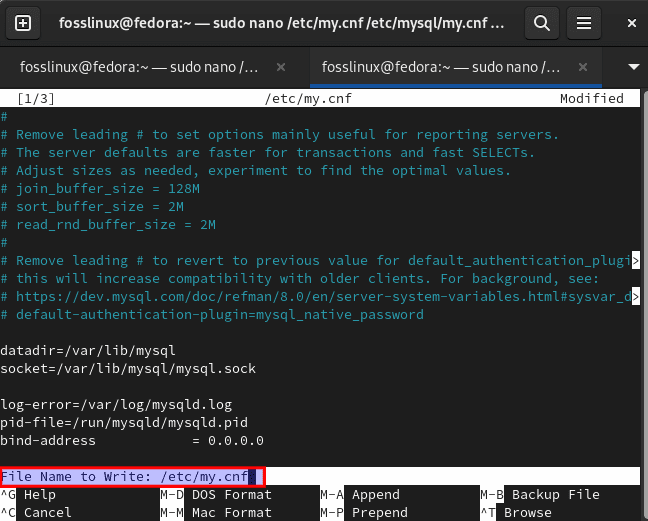Close the first terminal tab

(x=281, y=67)
